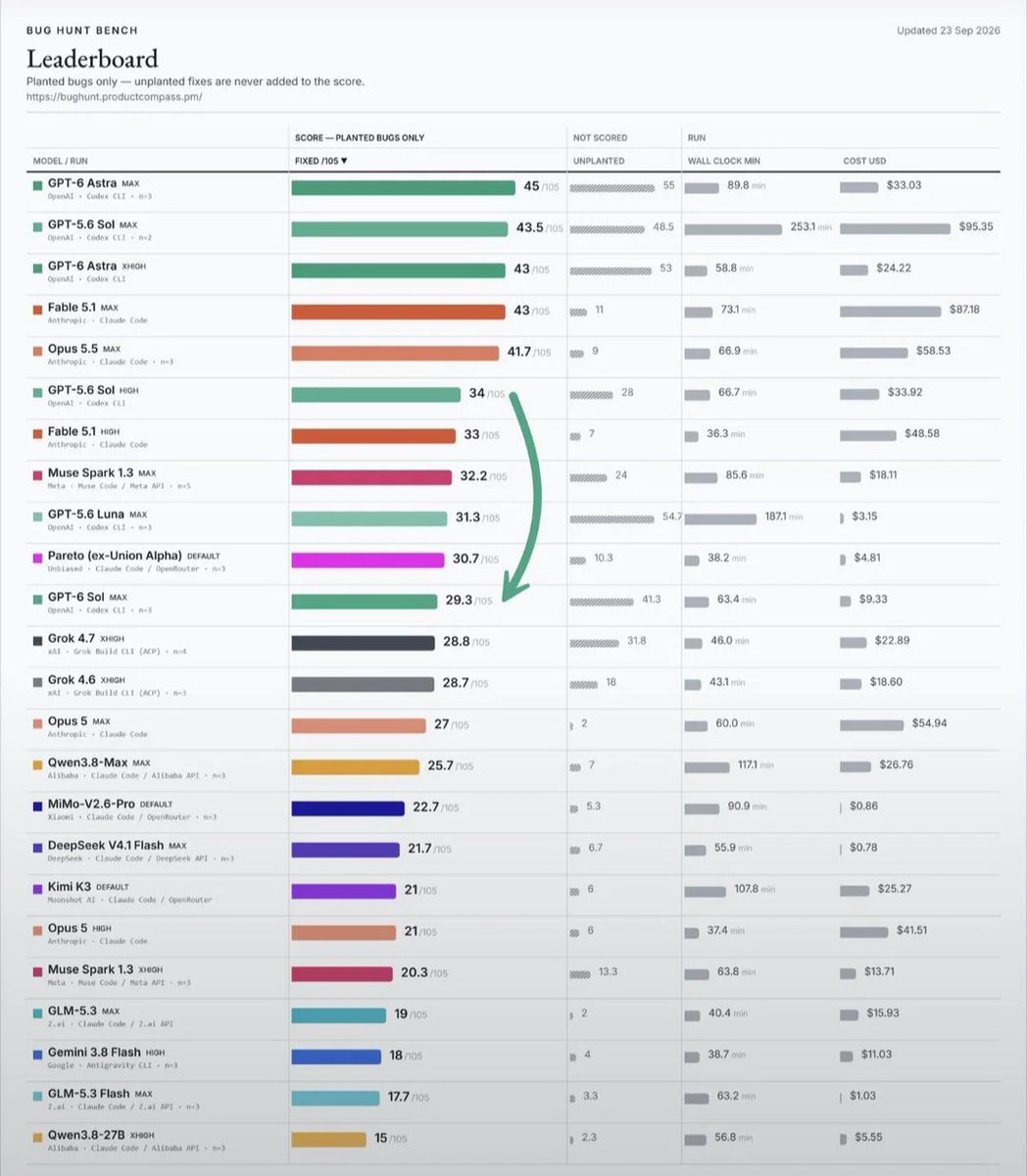This screenshot has width=1027, height=1176.
Task: Click the BUG HUNT BENCH title
Action: coord(82,30)
